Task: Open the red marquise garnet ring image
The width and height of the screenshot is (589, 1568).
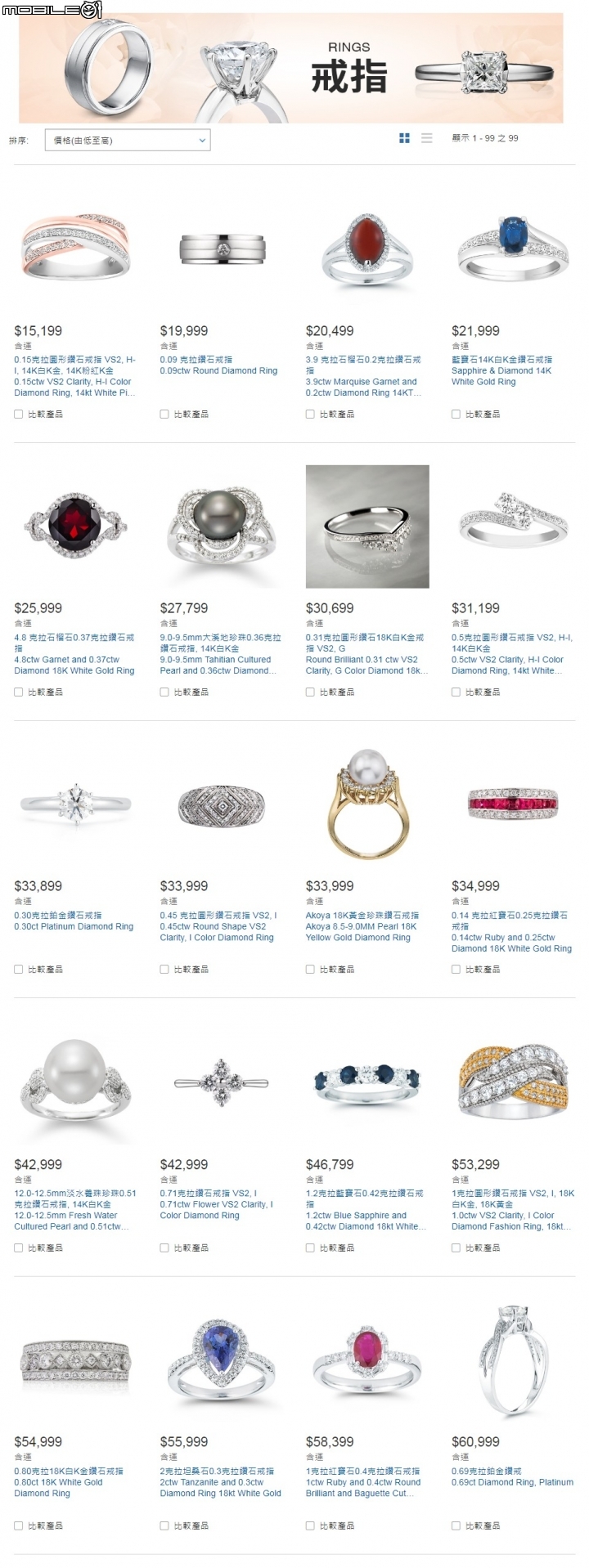Action: (x=366, y=245)
